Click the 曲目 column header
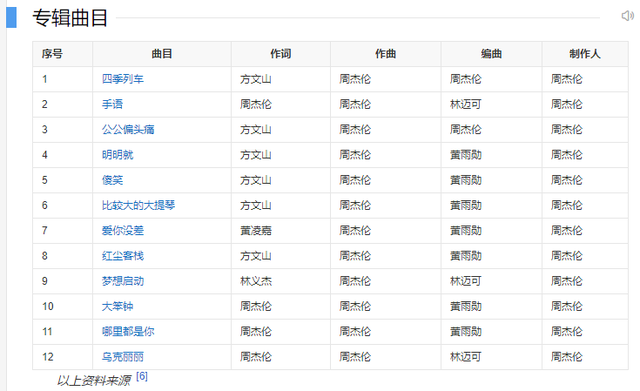Viewport: 640px width, 391px height. pyautogui.click(x=162, y=53)
